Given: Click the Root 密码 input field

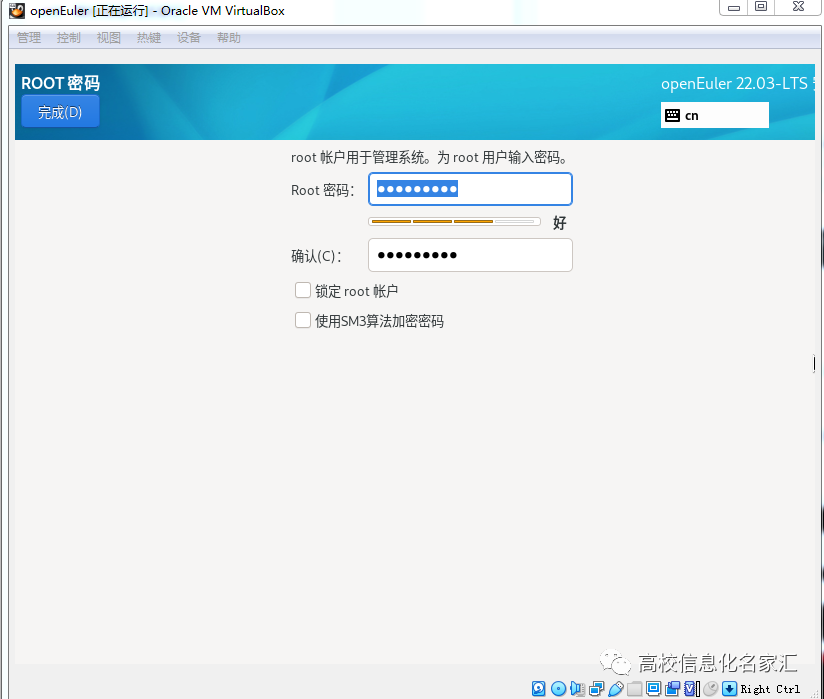Looking at the screenshot, I should click(x=470, y=189).
